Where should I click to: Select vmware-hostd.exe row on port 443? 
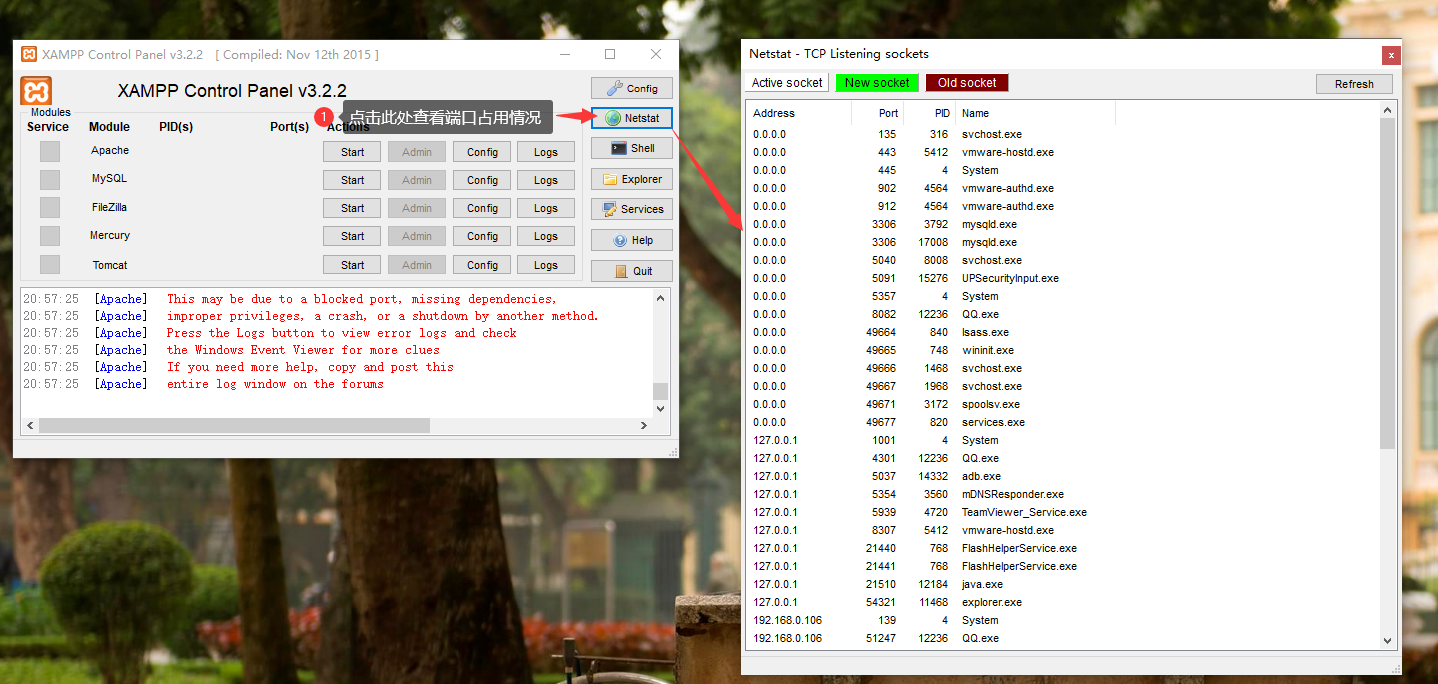1063,152
